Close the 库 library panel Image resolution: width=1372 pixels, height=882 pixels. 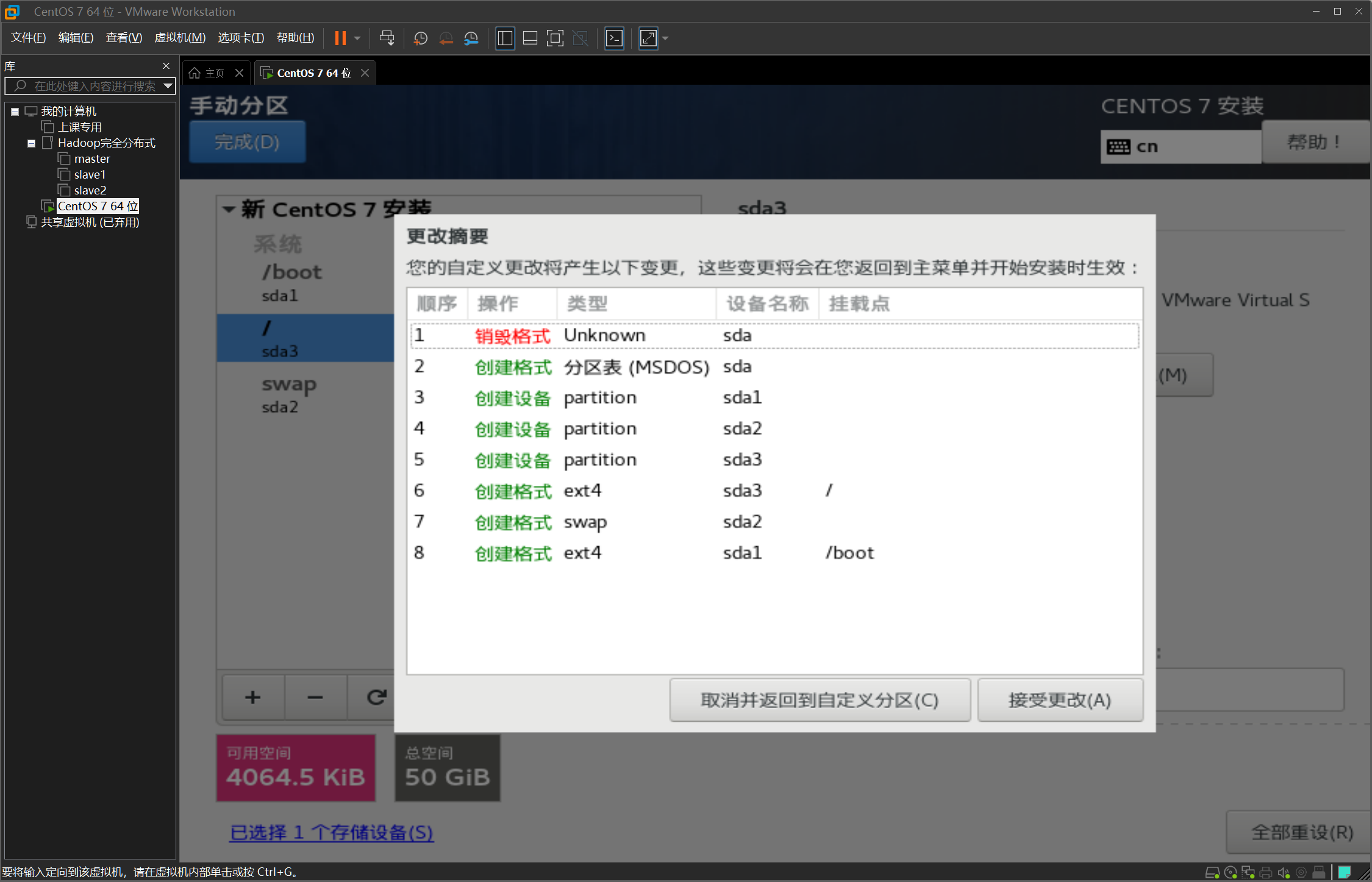(x=166, y=66)
